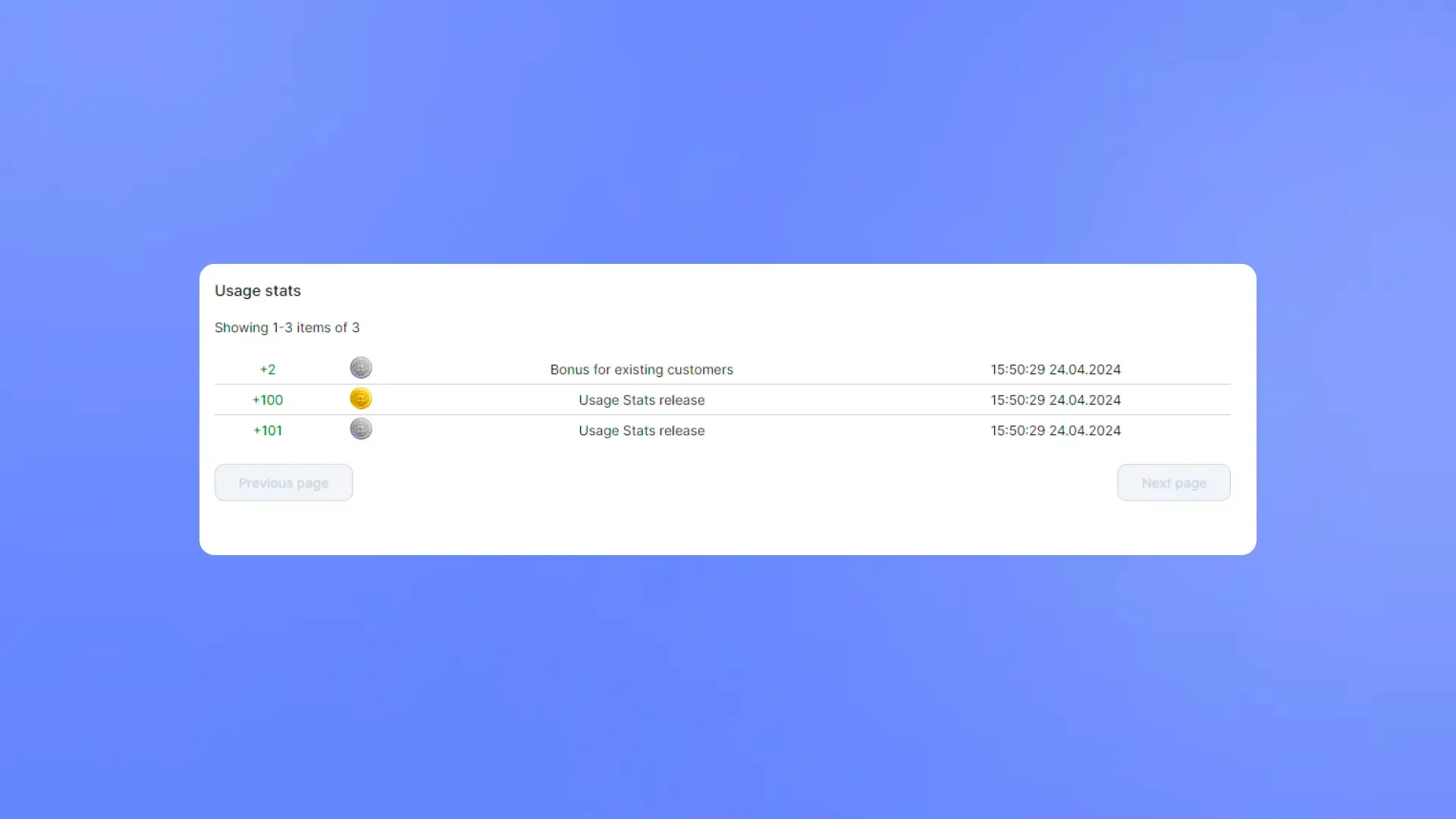Go to the Next page
1456x819 pixels.
coord(1173,482)
